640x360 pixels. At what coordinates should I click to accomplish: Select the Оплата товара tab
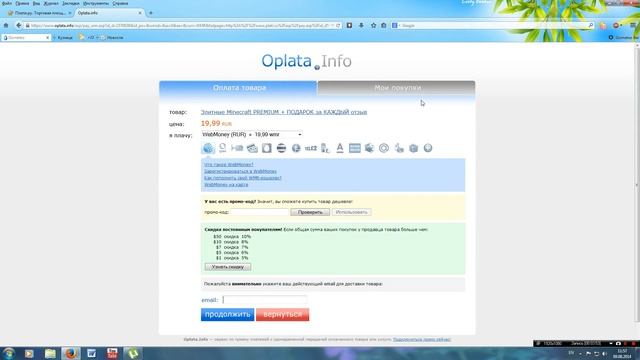238,88
